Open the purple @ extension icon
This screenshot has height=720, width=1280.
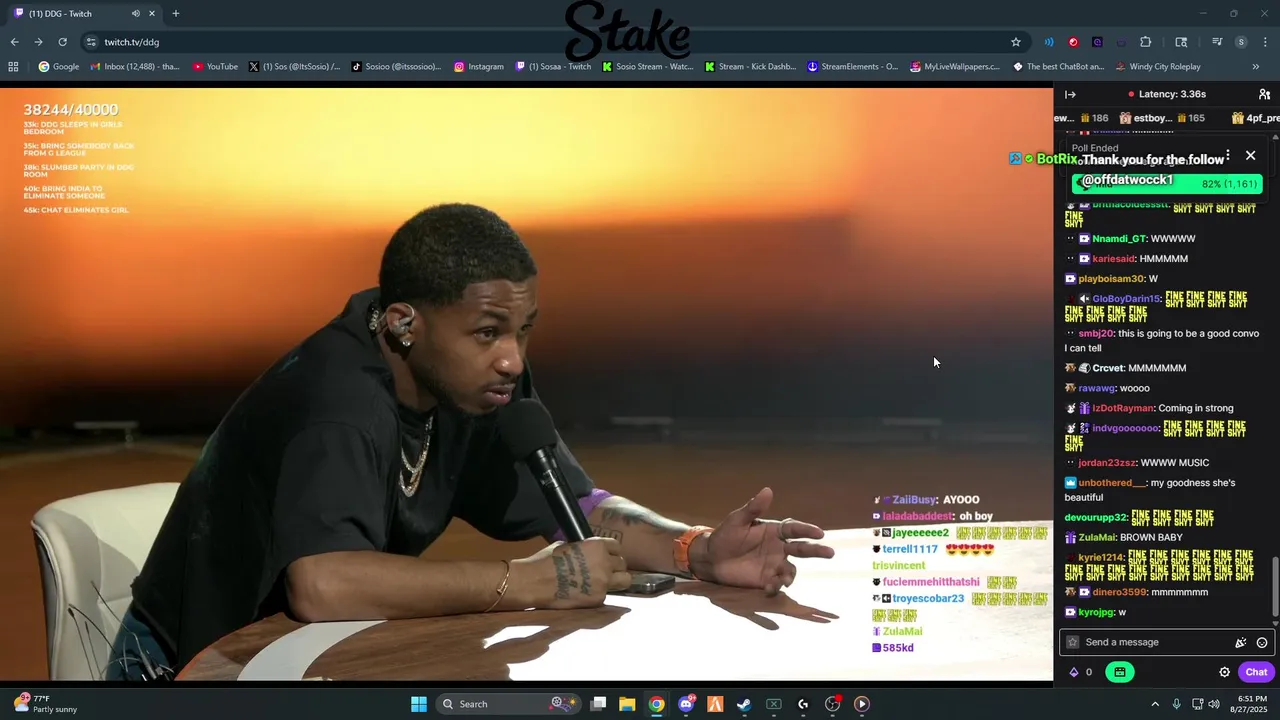tap(1097, 42)
